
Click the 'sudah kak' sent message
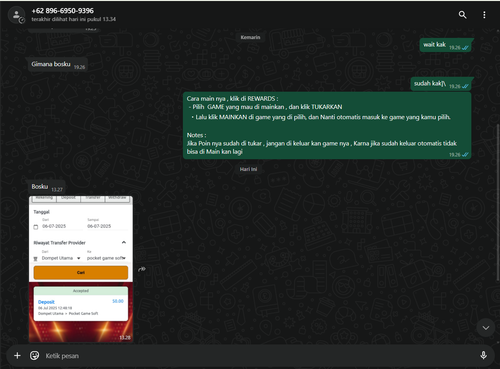coord(441,84)
